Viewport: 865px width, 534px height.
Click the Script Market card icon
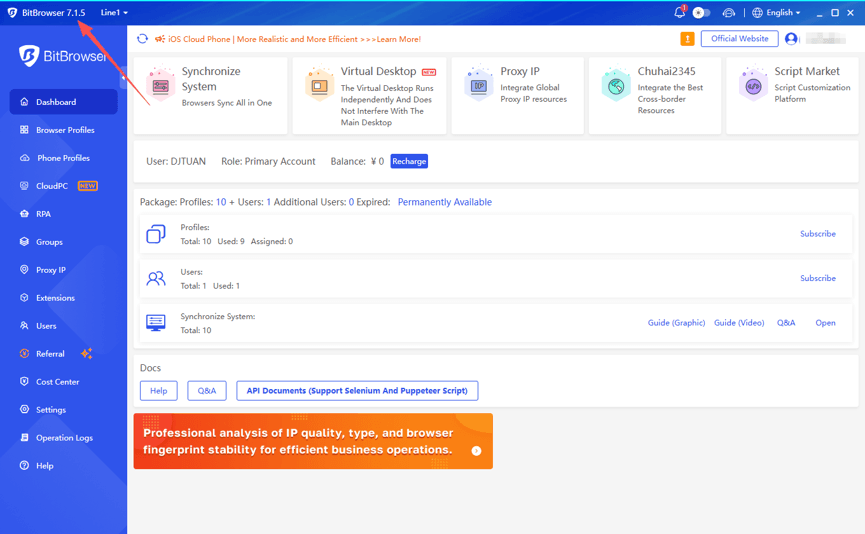coord(754,85)
